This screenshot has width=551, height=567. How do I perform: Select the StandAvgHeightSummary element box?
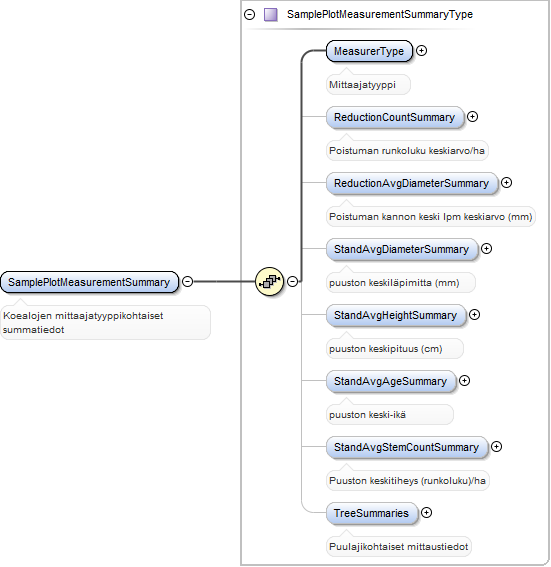point(396,315)
